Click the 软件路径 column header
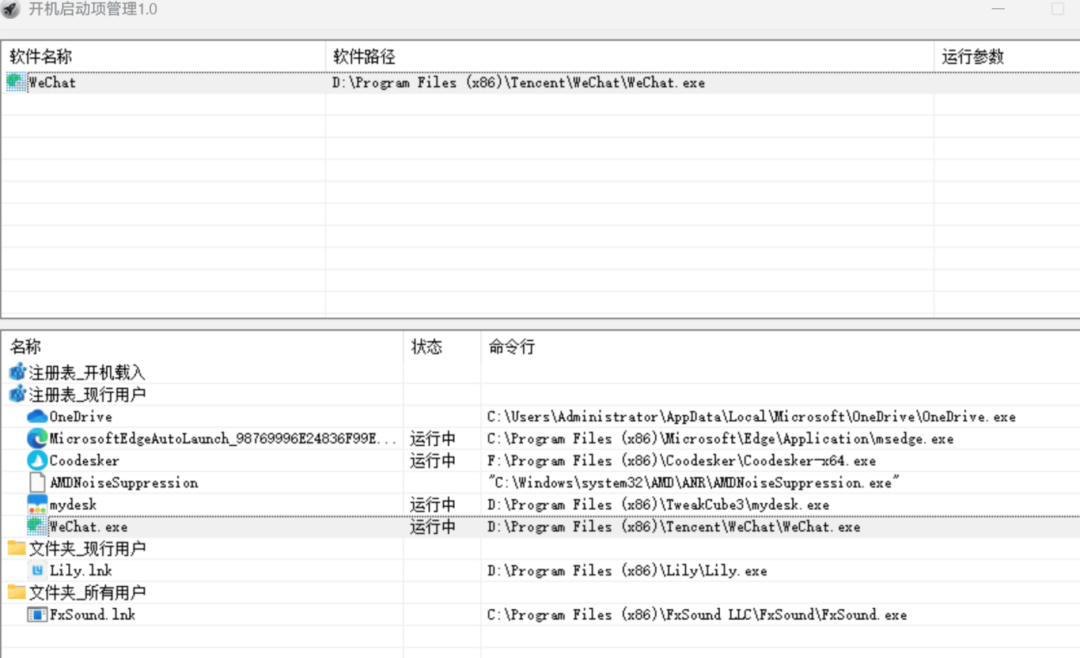 coord(630,56)
